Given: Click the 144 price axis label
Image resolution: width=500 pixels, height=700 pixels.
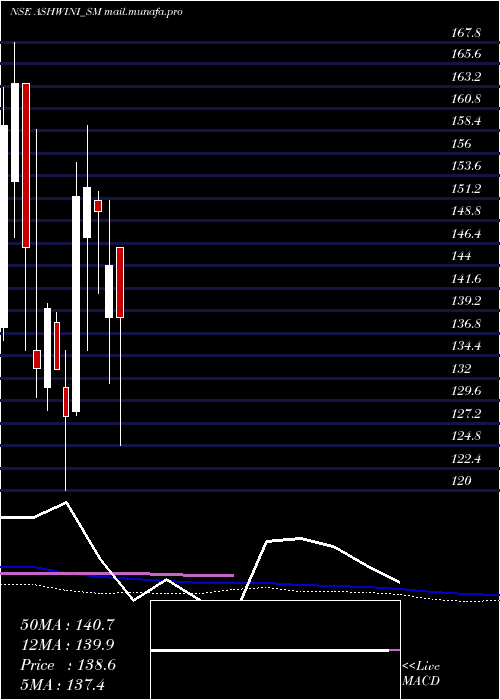Looking at the screenshot, I should 461,256.
